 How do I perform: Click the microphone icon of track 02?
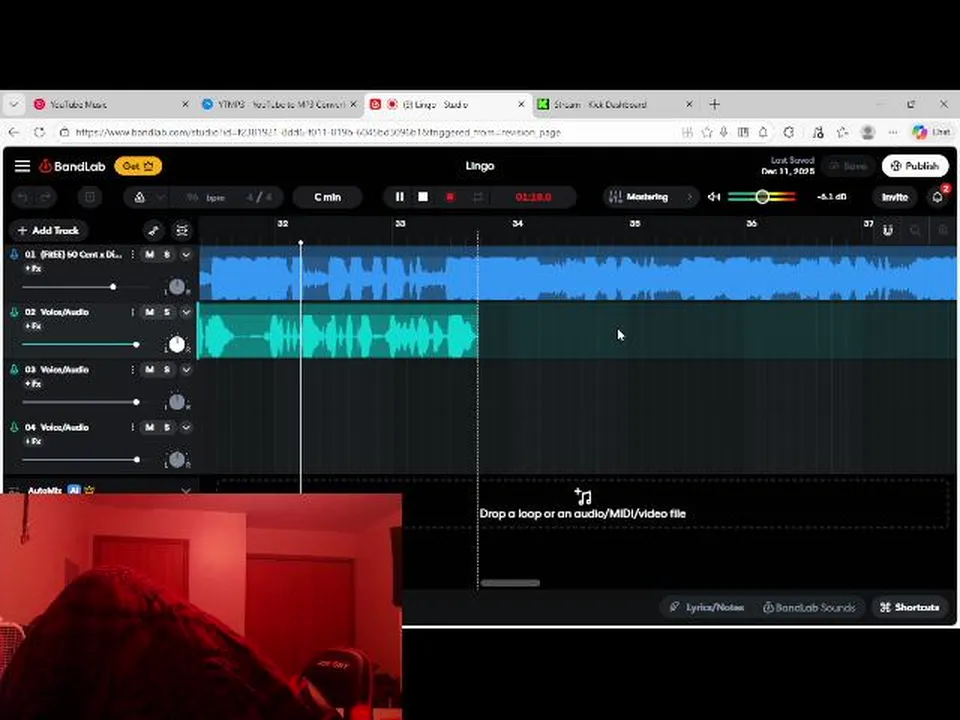coord(14,312)
